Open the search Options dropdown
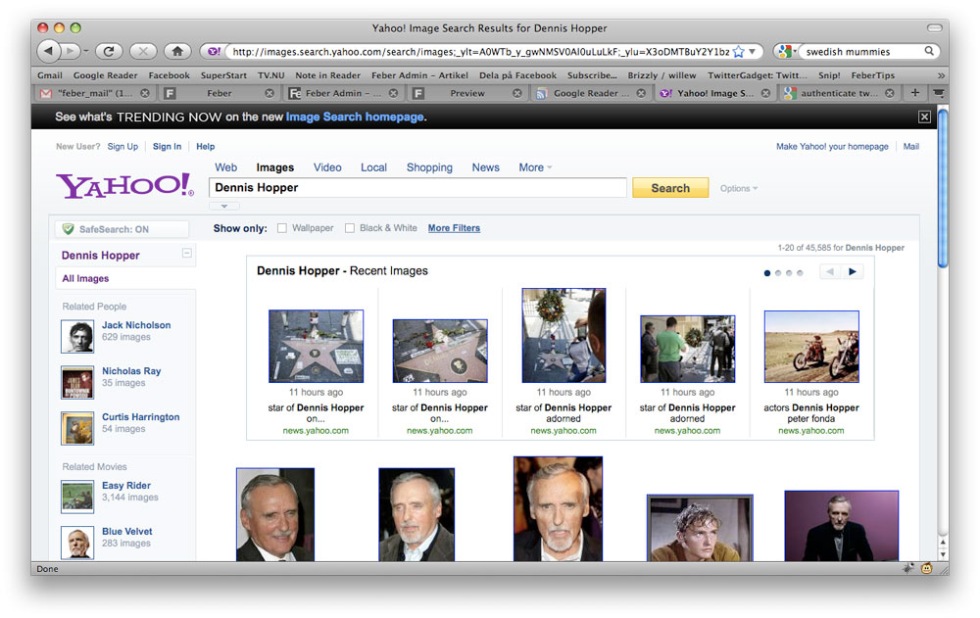The width and height of the screenshot is (980, 618). (x=739, y=188)
